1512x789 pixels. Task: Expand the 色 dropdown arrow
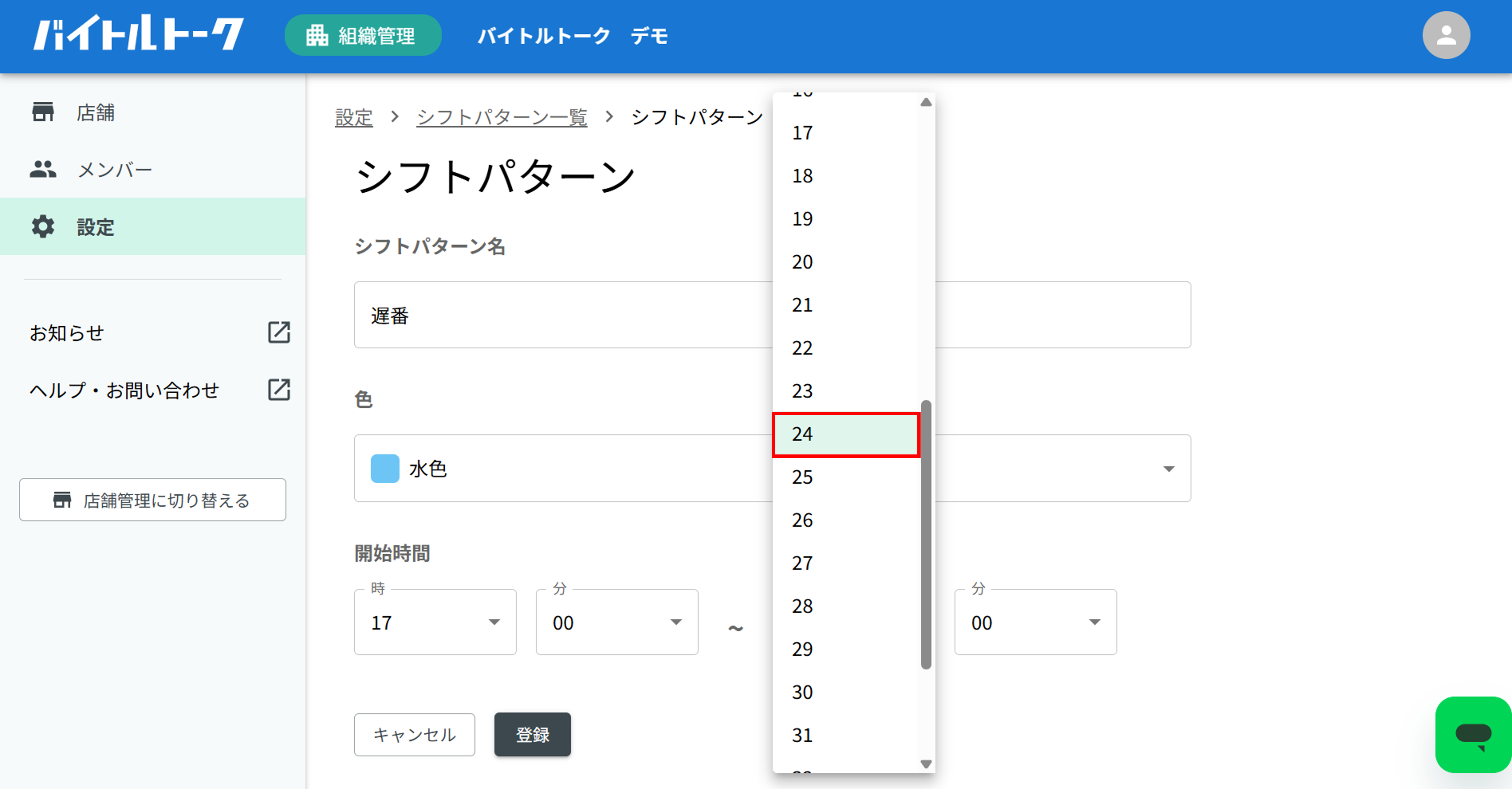click(x=1169, y=469)
